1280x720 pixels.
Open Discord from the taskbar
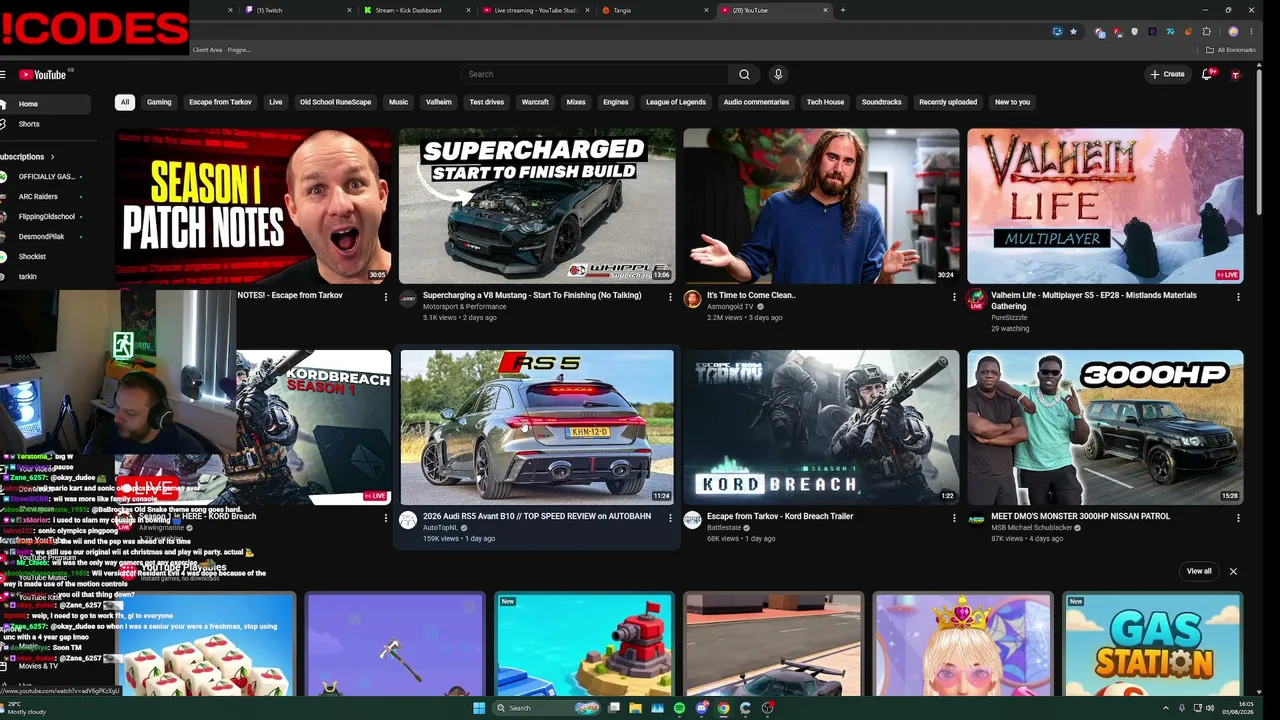[701, 708]
